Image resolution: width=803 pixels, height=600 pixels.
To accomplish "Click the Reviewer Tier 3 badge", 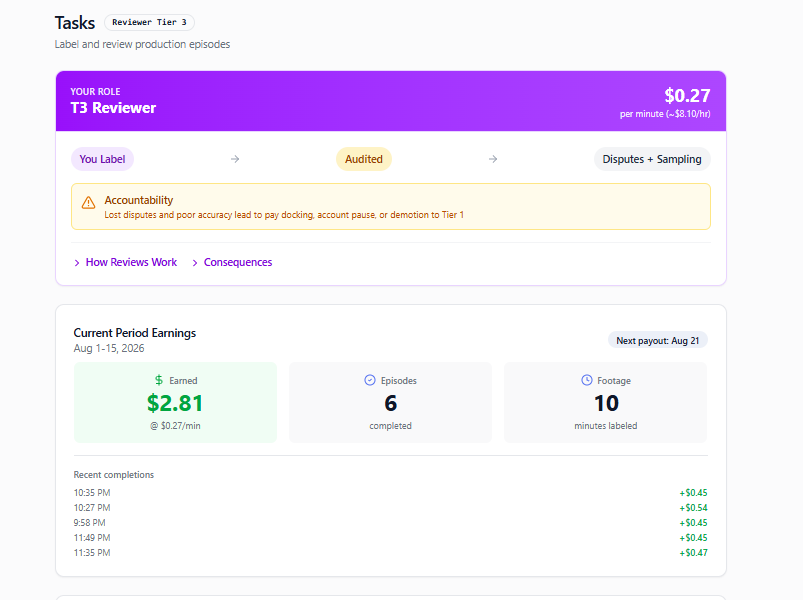I will tap(149, 23).
